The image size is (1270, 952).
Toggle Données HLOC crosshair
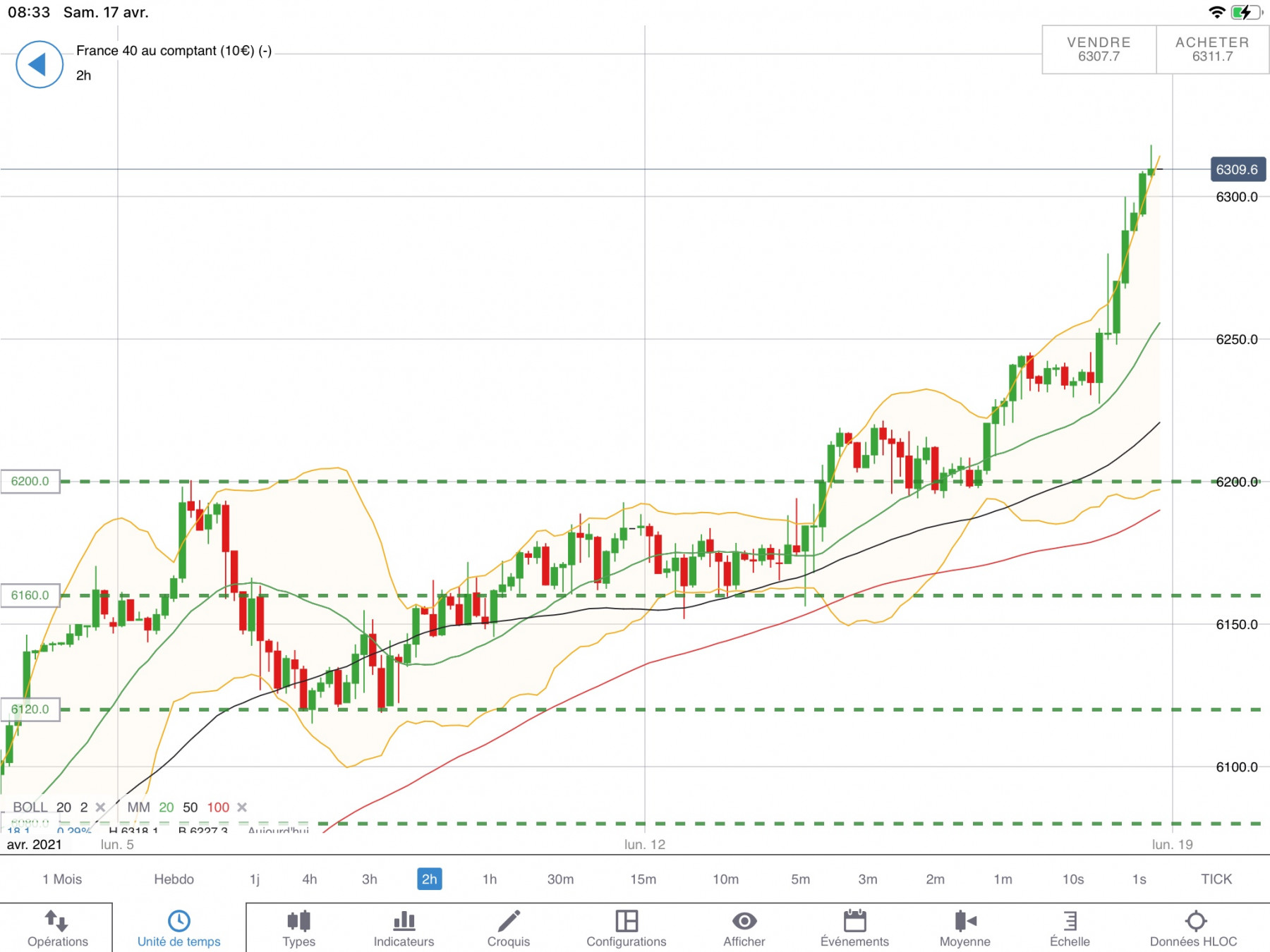click(1195, 920)
